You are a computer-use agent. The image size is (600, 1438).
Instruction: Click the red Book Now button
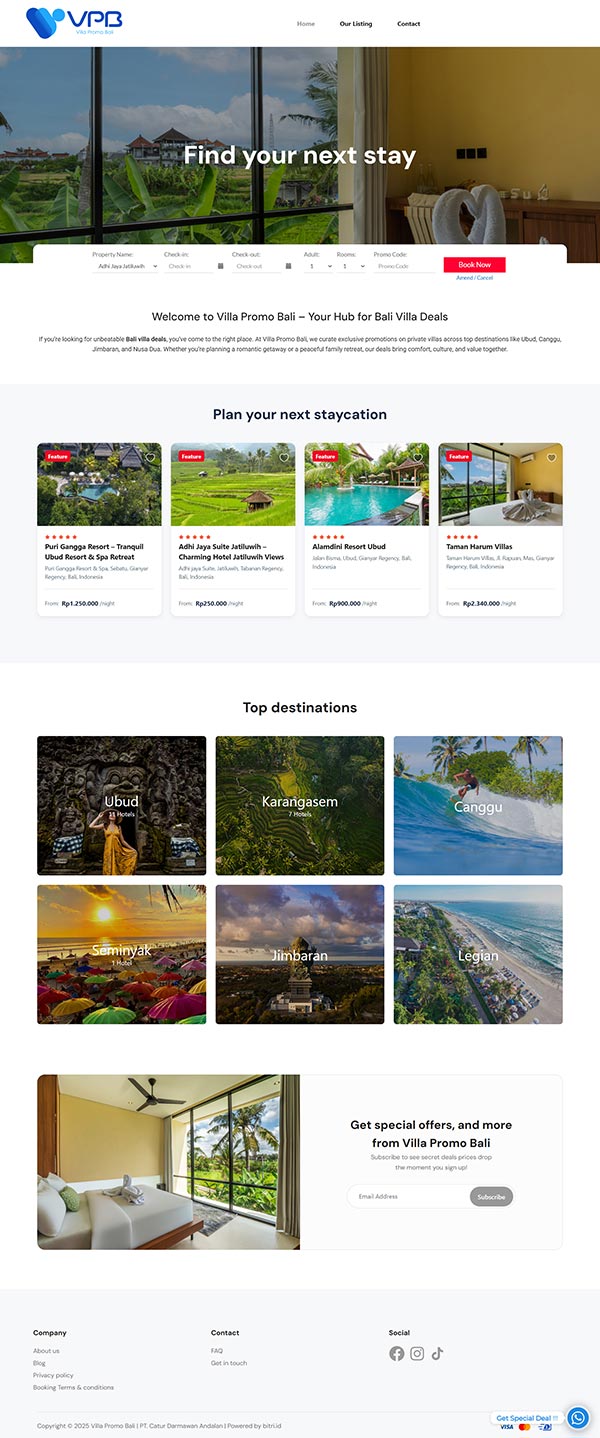click(475, 265)
